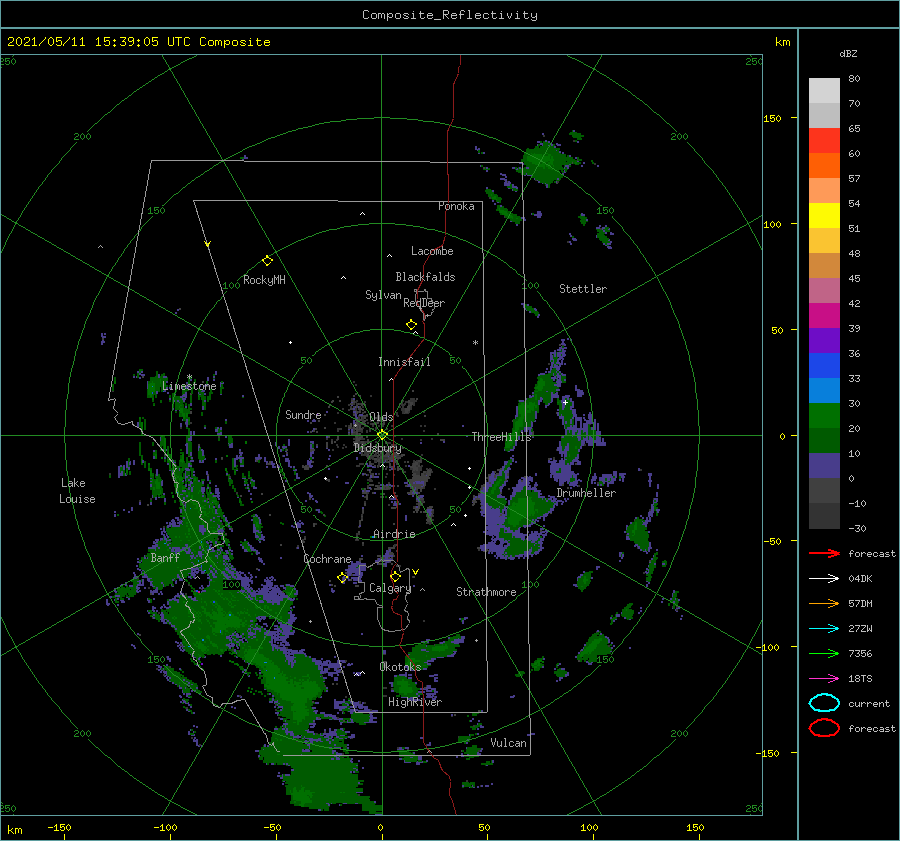Click the RedDeer city label

point(424,303)
